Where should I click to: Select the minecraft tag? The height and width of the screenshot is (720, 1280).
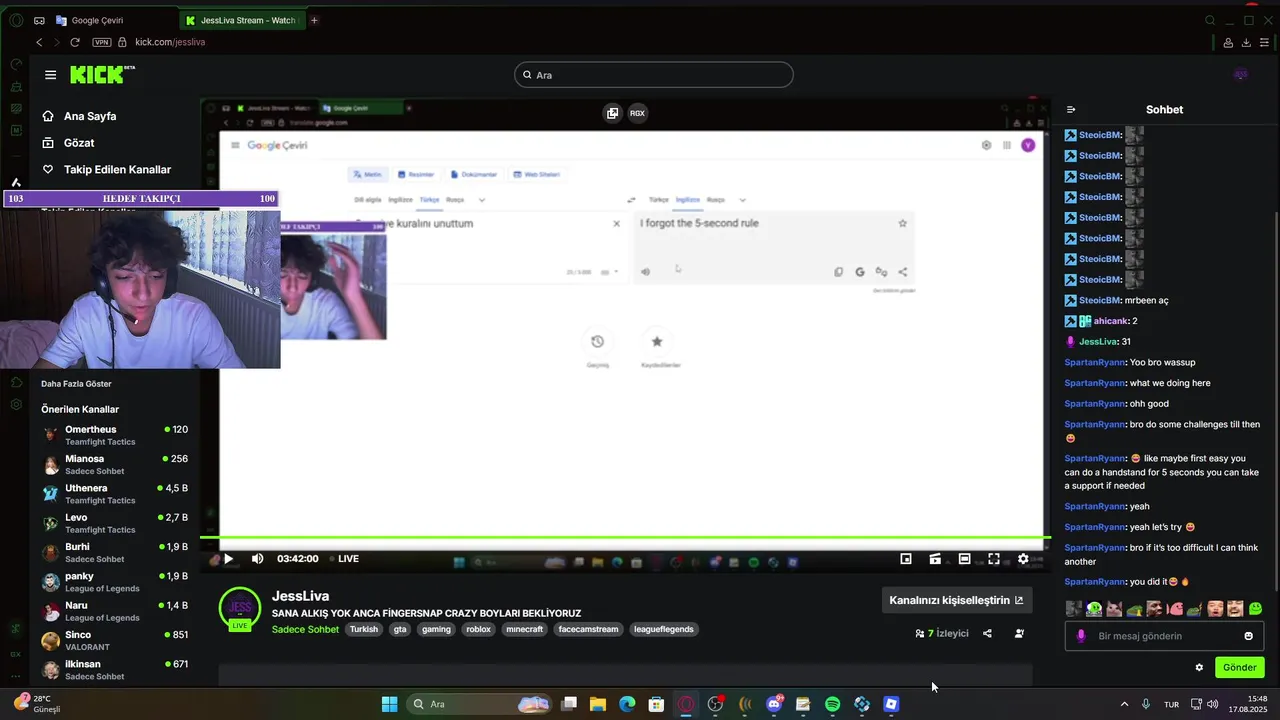[x=524, y=629]
